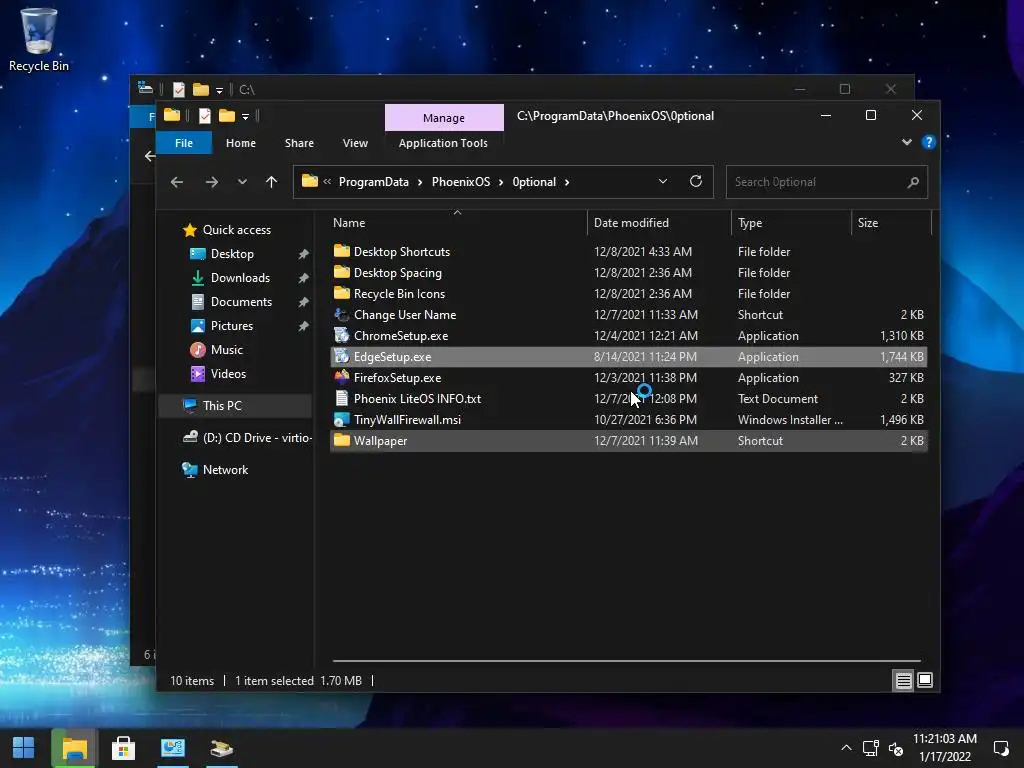This screenshot has height=768, width=1024.
Task: Select the Desktop Spacing folder
Action: pyautogui.click(x=628, y=272)
